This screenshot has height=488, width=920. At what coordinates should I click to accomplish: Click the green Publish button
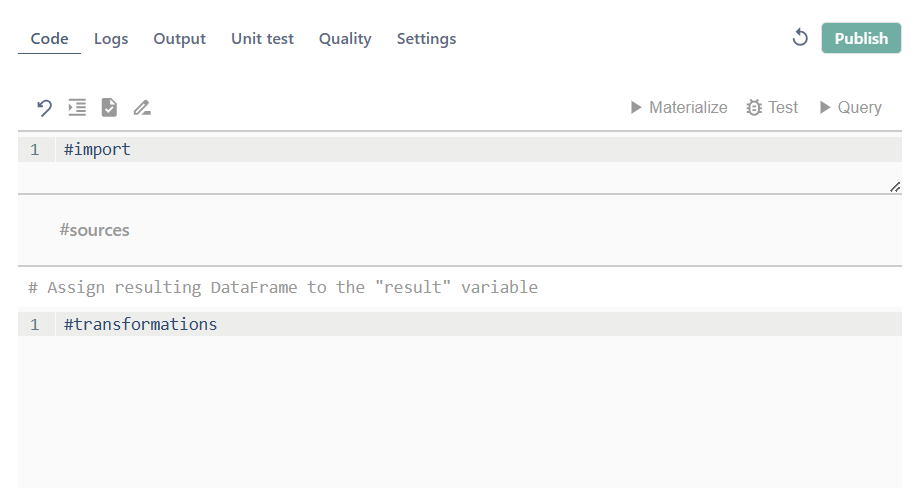pyautogui.click(x=861, y=38)
